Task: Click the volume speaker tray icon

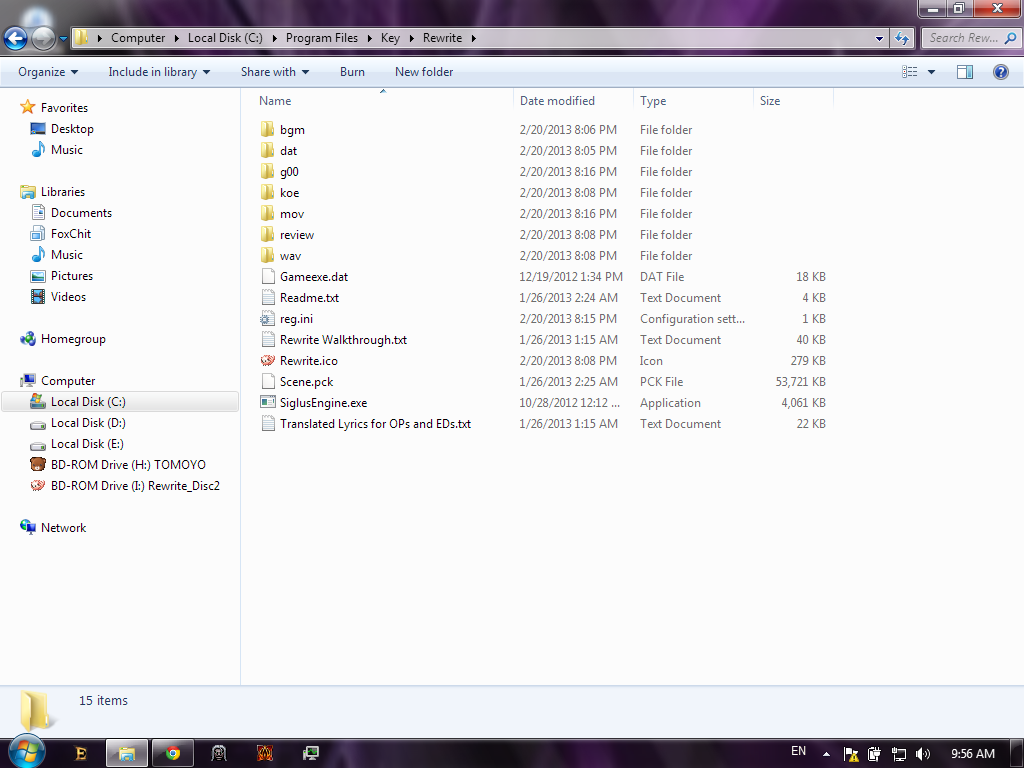Action: pos(922,754)
